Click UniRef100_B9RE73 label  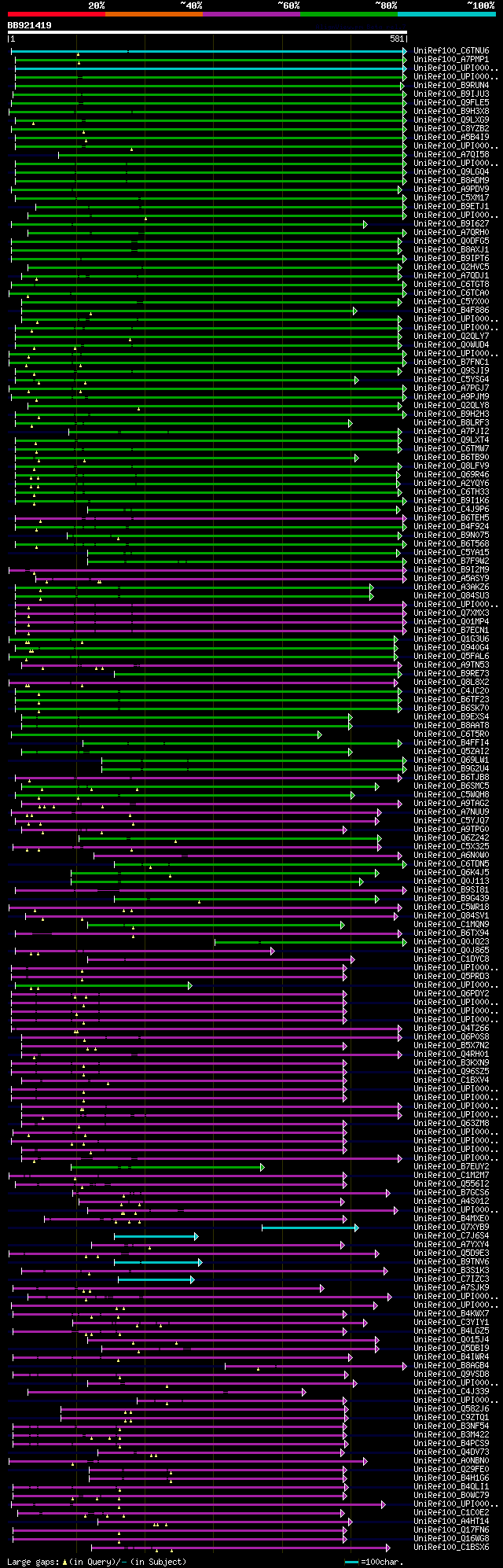[x=451, y=674]
